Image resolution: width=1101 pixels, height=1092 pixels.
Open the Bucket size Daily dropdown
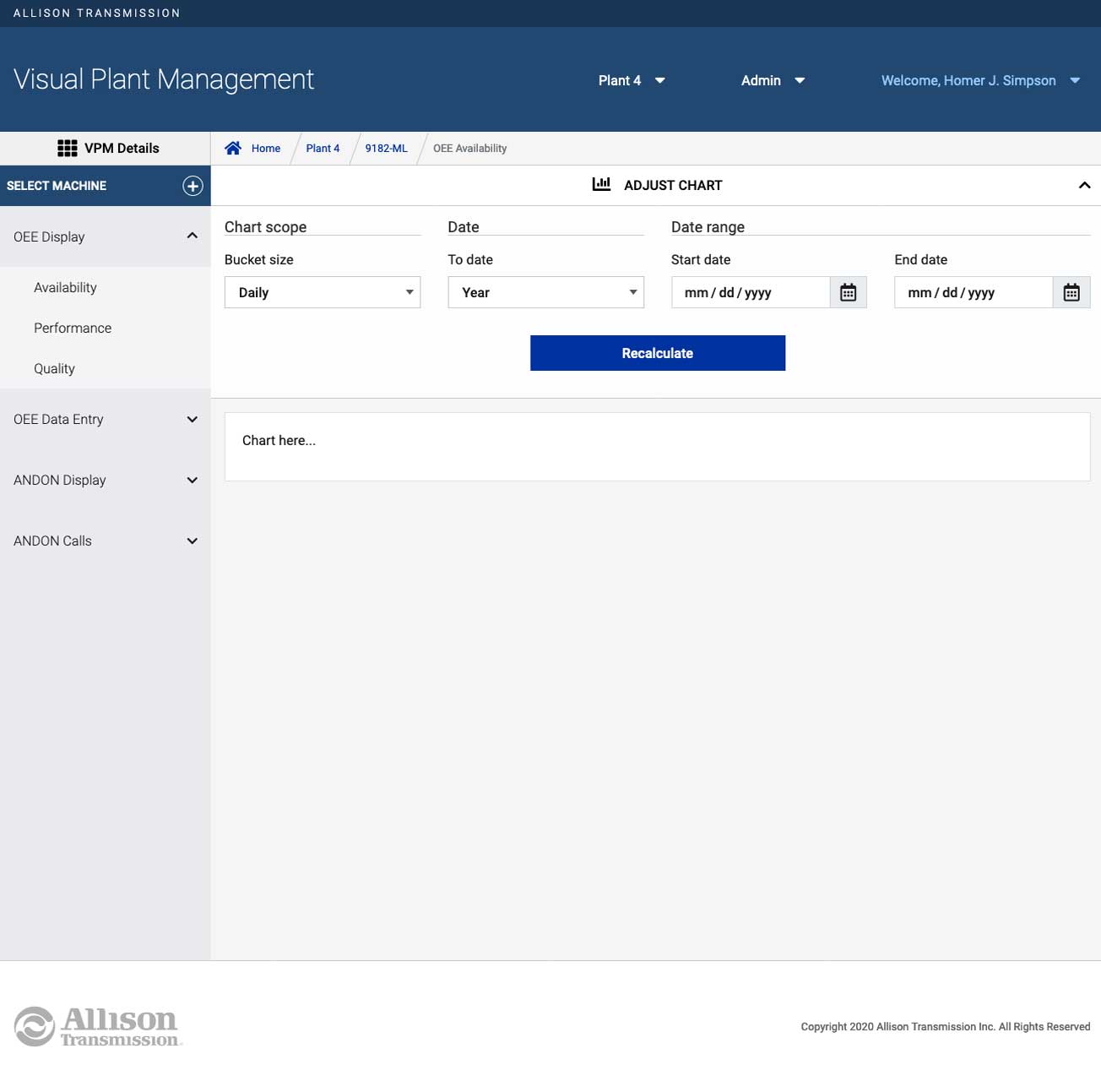click(x=323, y=292)
